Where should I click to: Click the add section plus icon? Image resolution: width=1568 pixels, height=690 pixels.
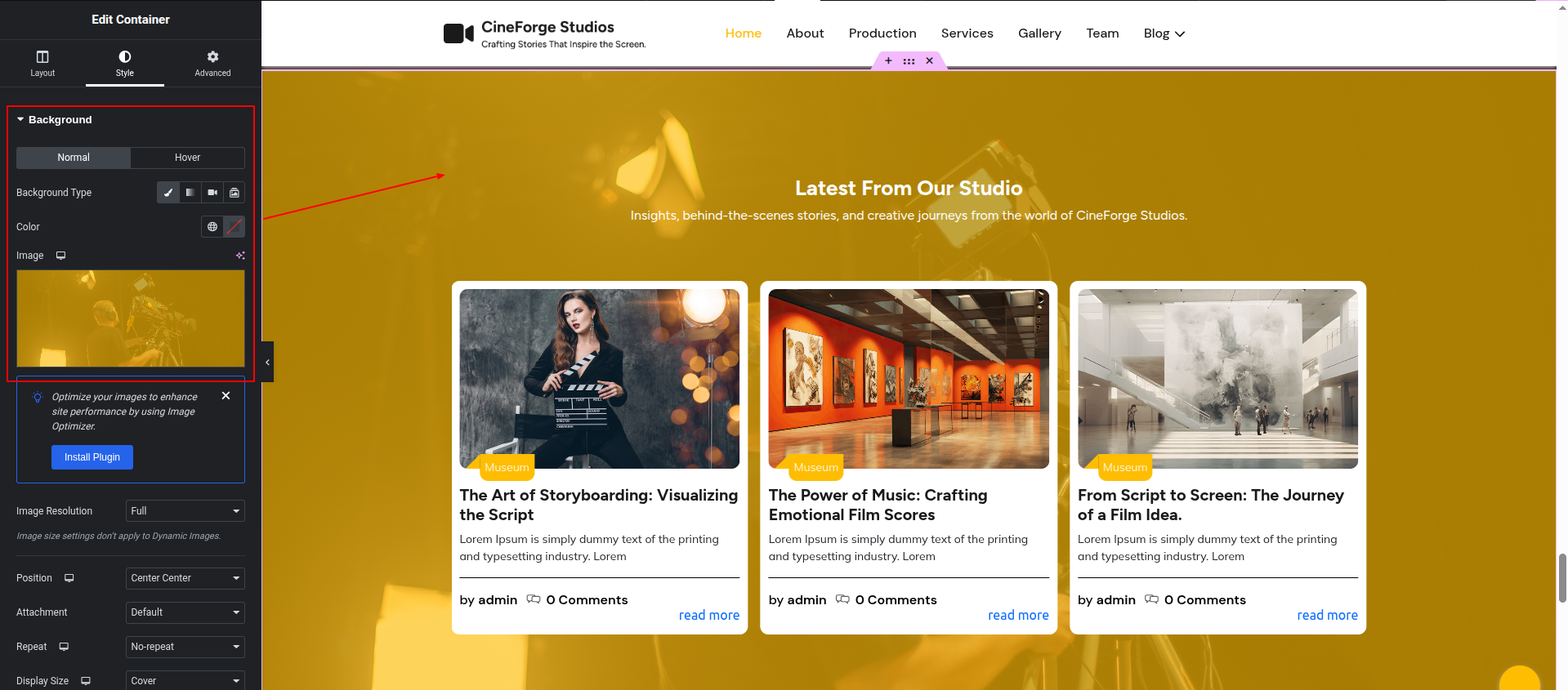[888, 60]
